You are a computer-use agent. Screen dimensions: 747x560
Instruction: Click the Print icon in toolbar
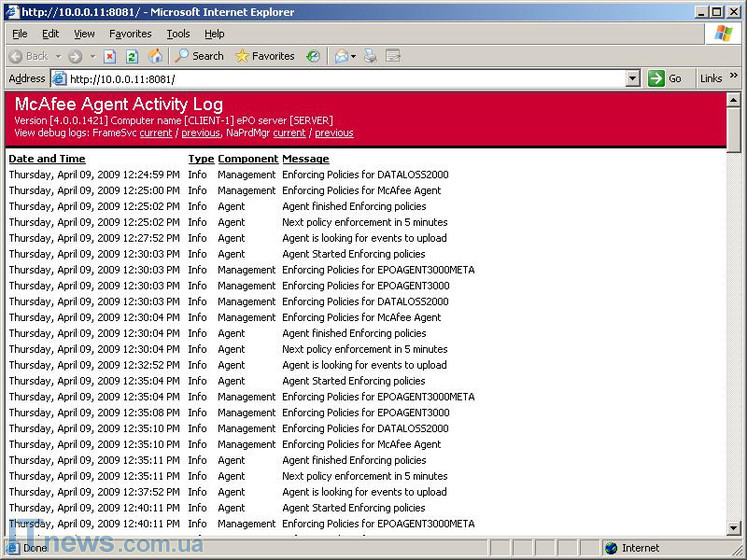370,56
